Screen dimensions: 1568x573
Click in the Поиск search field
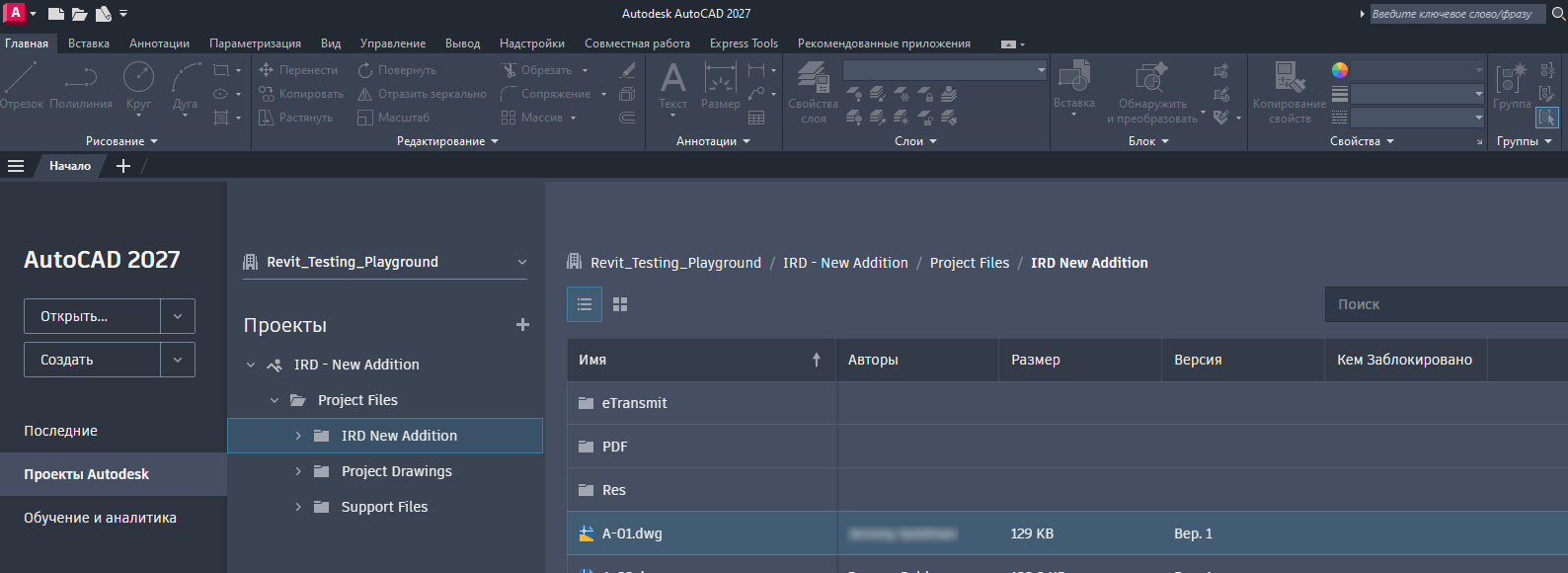click(x=1447, y=304)
